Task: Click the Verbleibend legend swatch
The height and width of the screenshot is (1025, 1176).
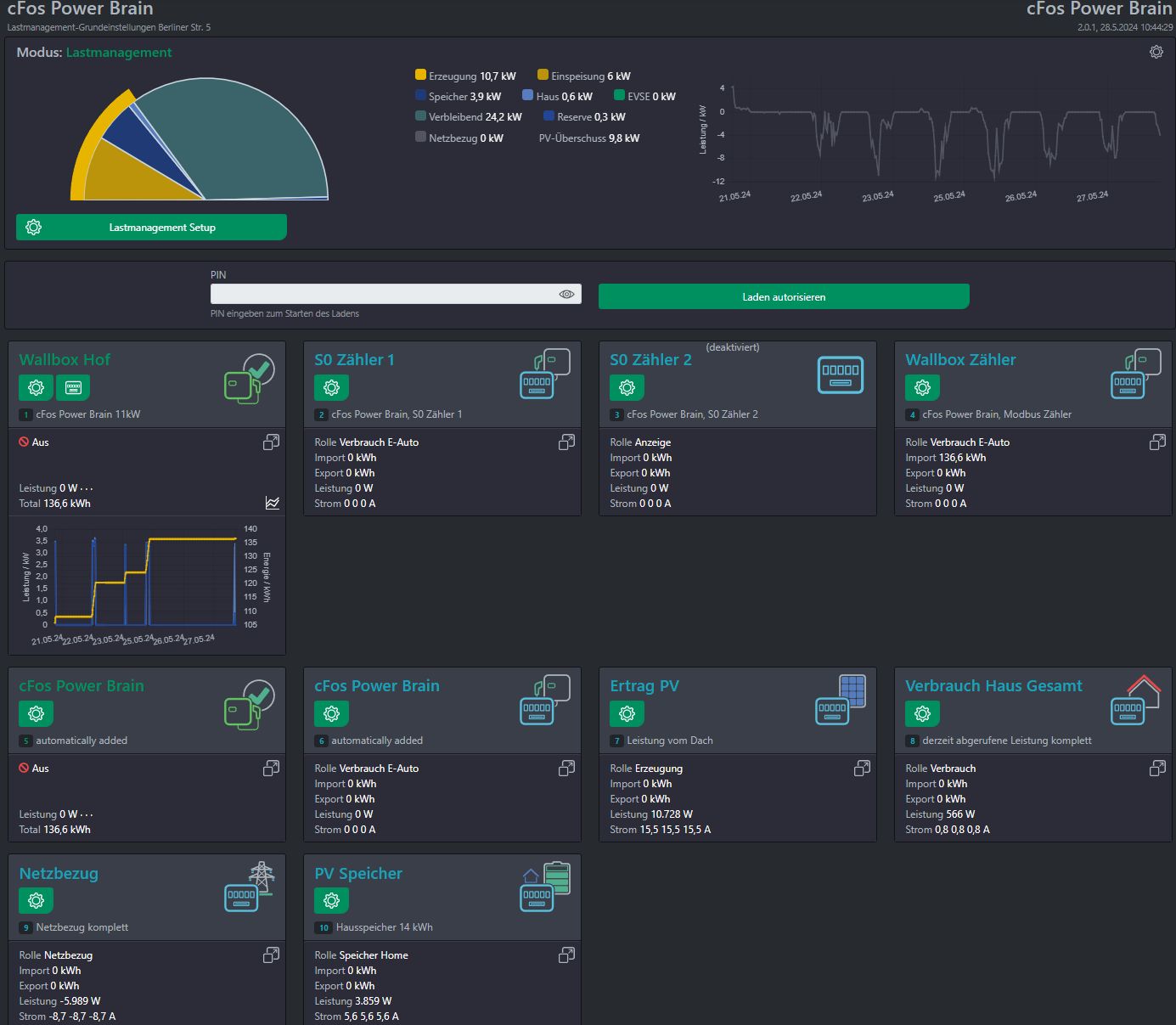Action: (420, 115)
